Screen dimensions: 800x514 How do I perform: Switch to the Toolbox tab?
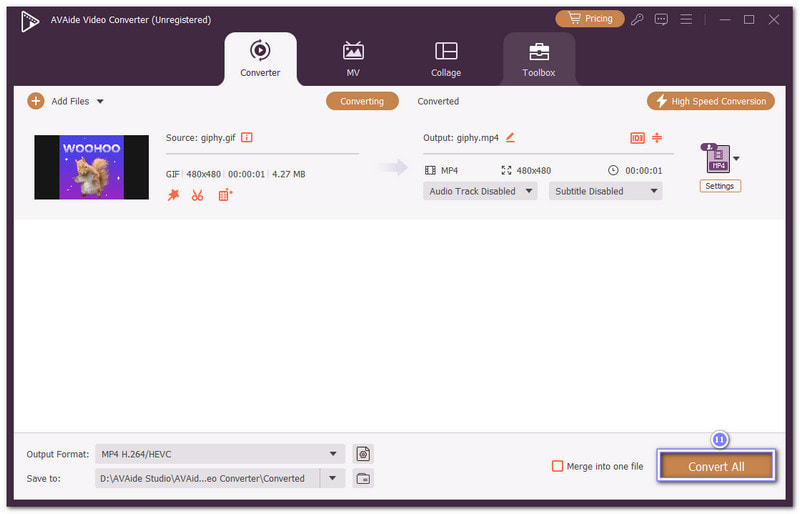(539, 59)
